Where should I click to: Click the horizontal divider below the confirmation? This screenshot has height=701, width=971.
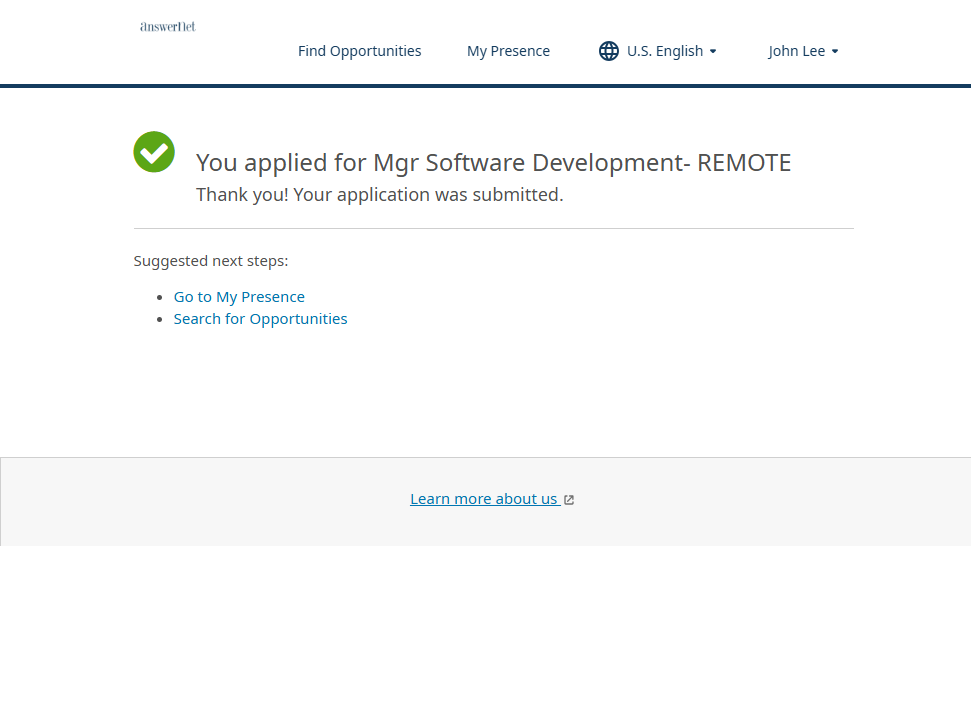point(493,228)
